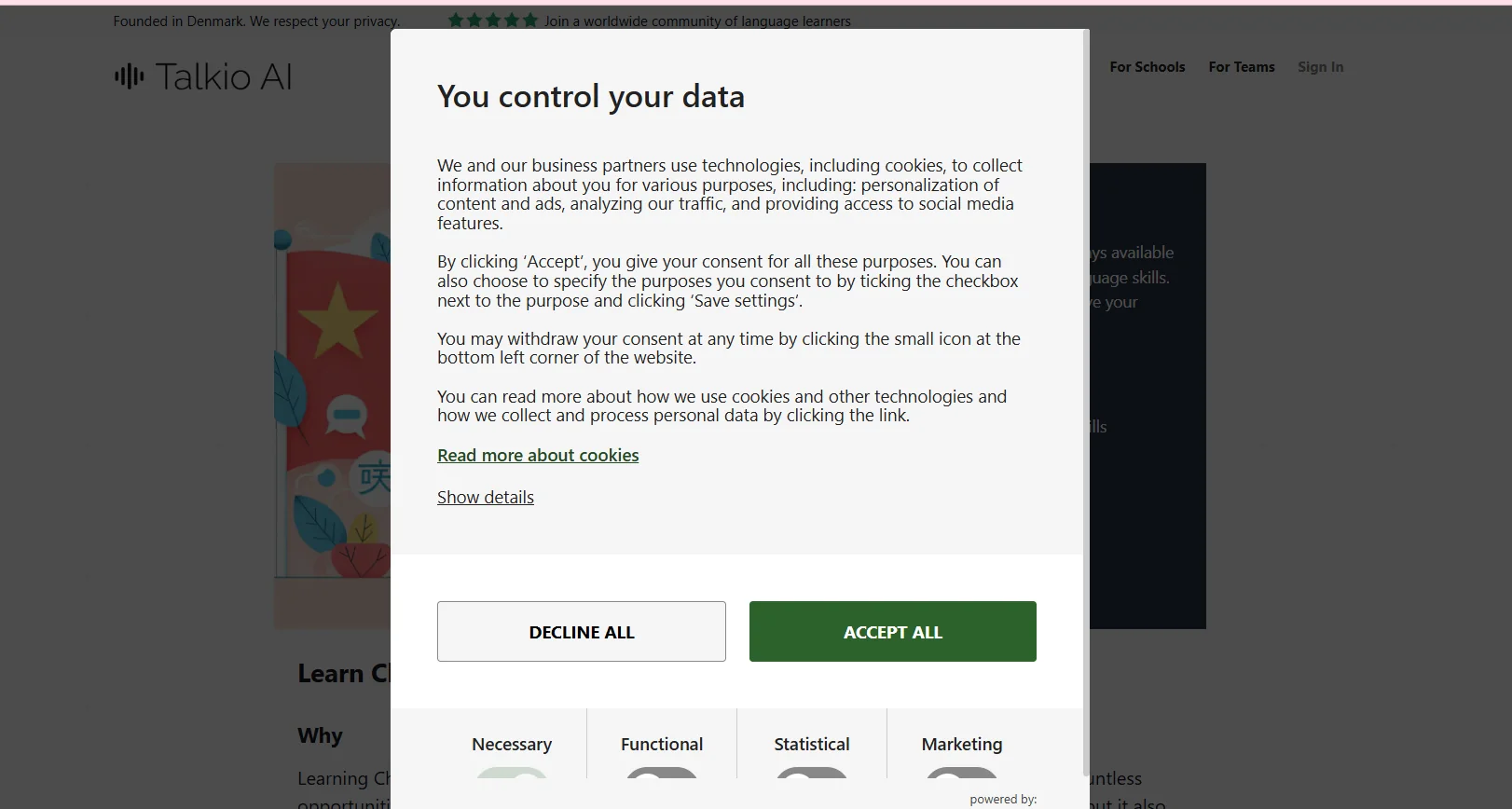This screenshot has width=1512, height=809.
Task: Open Read more about cookies link
Action: [538, 456]
